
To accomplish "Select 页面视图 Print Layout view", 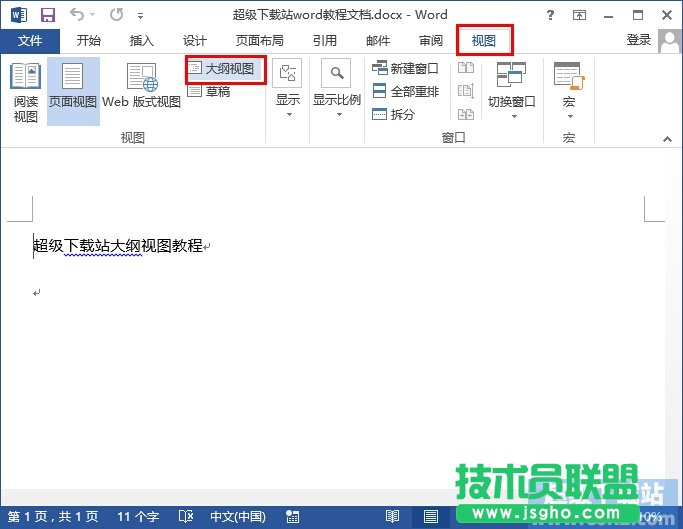I will click(x=73, y=92).
